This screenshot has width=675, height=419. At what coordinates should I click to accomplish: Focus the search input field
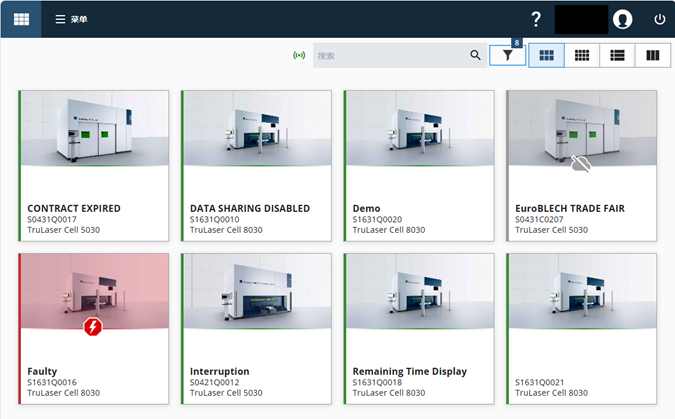pyautogui.click(x=400, y=55)
